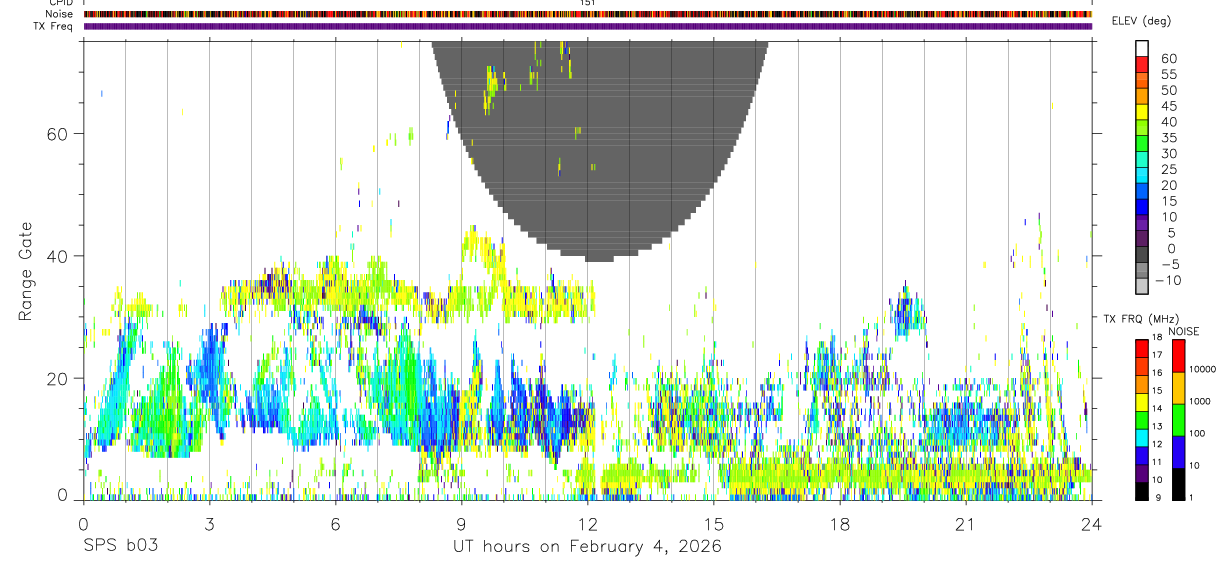The image size is (1228, 567).
Task: Click the multicolored Noise strip above plot
Action: point(588,14)
